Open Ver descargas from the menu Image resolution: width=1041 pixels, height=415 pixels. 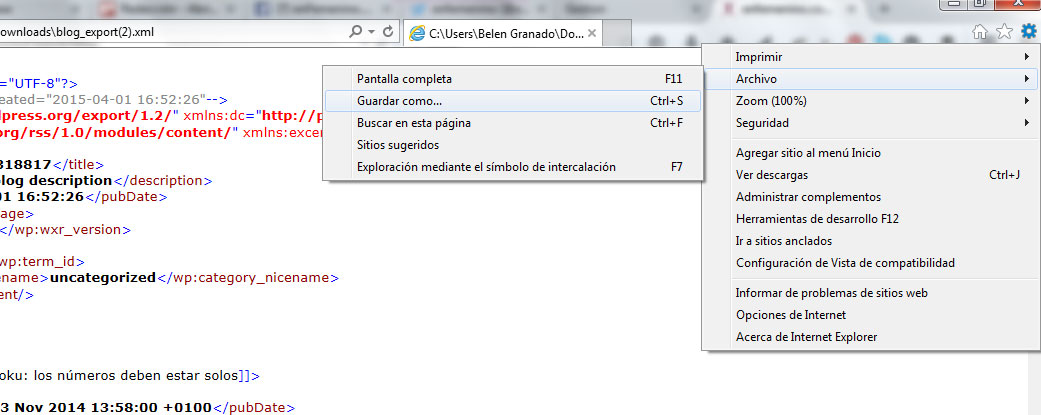(772, 175)
